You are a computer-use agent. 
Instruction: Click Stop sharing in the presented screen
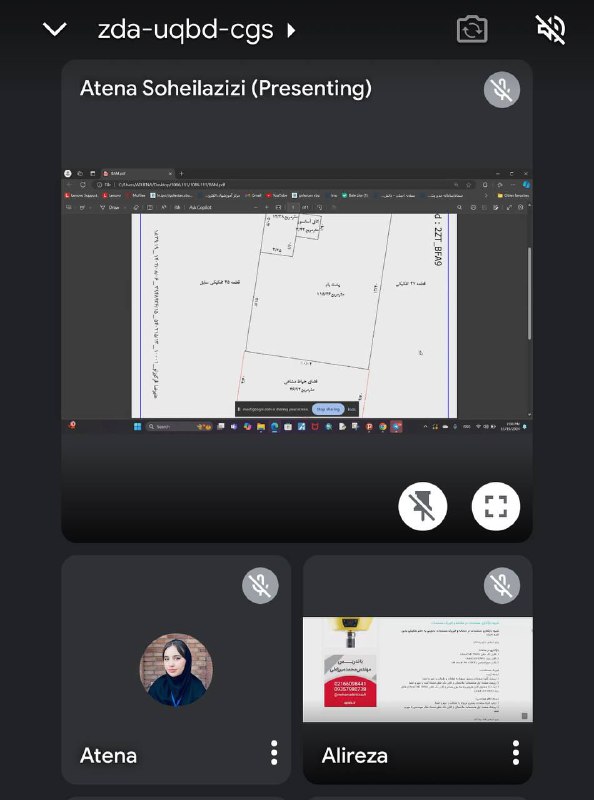[x=328, y=409]
